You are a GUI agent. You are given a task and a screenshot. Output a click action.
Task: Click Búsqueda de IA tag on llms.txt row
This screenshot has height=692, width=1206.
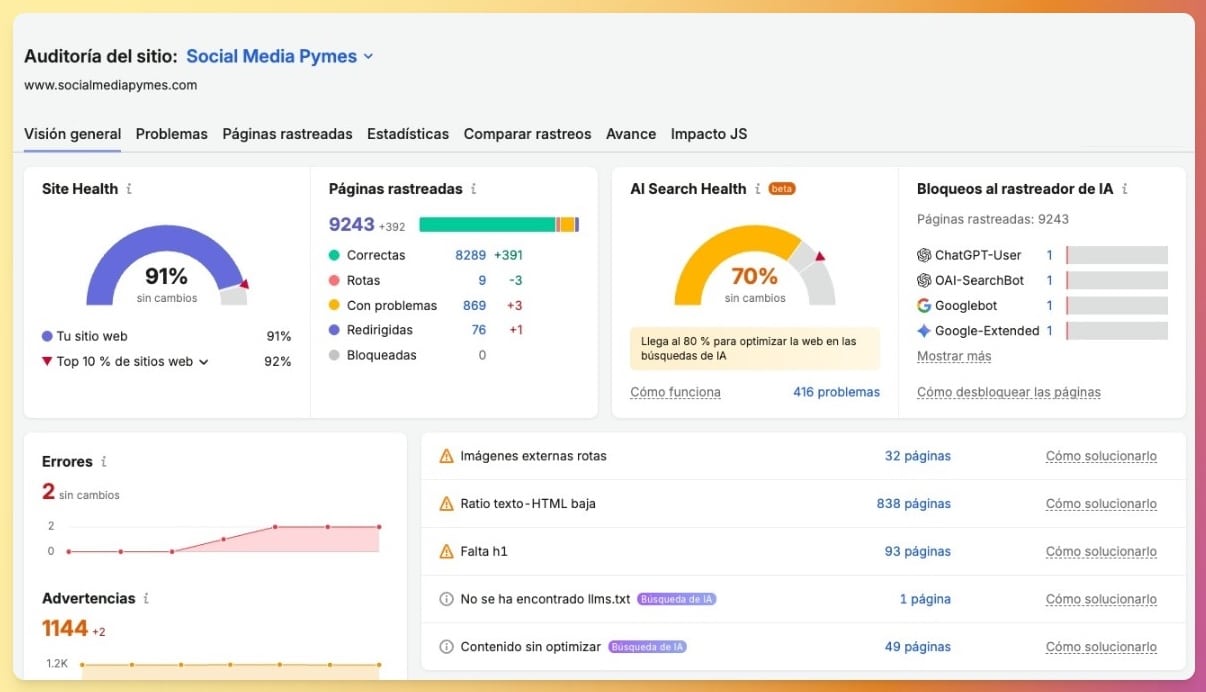(677, 600)
